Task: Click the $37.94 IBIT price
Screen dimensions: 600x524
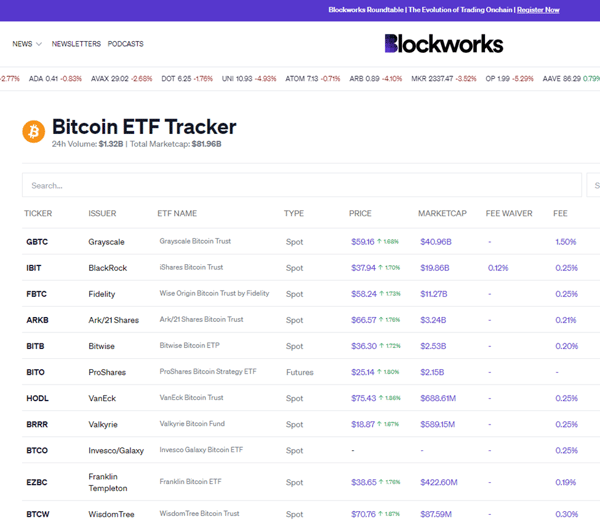Action: click(x=364, y=268)
